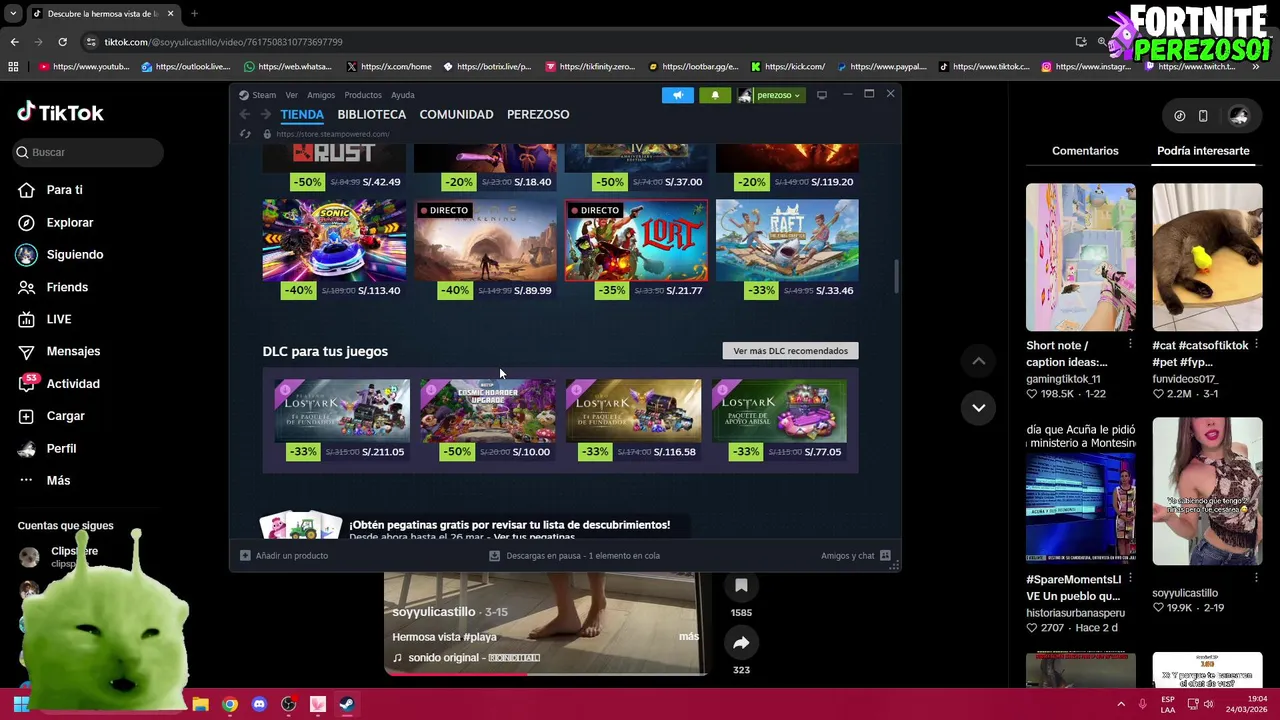Open the COMUNIDAD tab in Steam
Image resolution: width=1280 pixels, height=720 pixels.
(456, 114)
